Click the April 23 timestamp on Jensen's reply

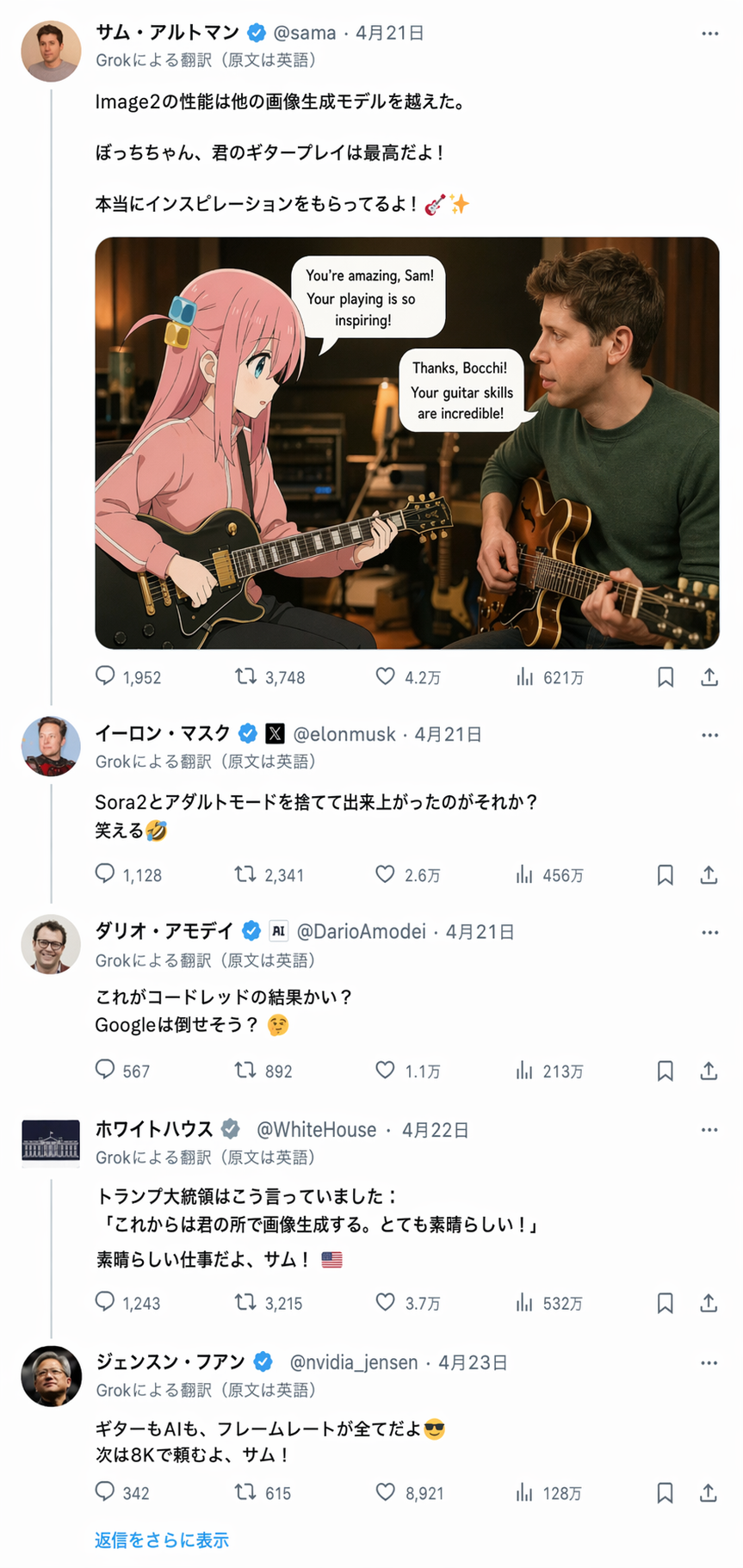[x=473, y=1362]
